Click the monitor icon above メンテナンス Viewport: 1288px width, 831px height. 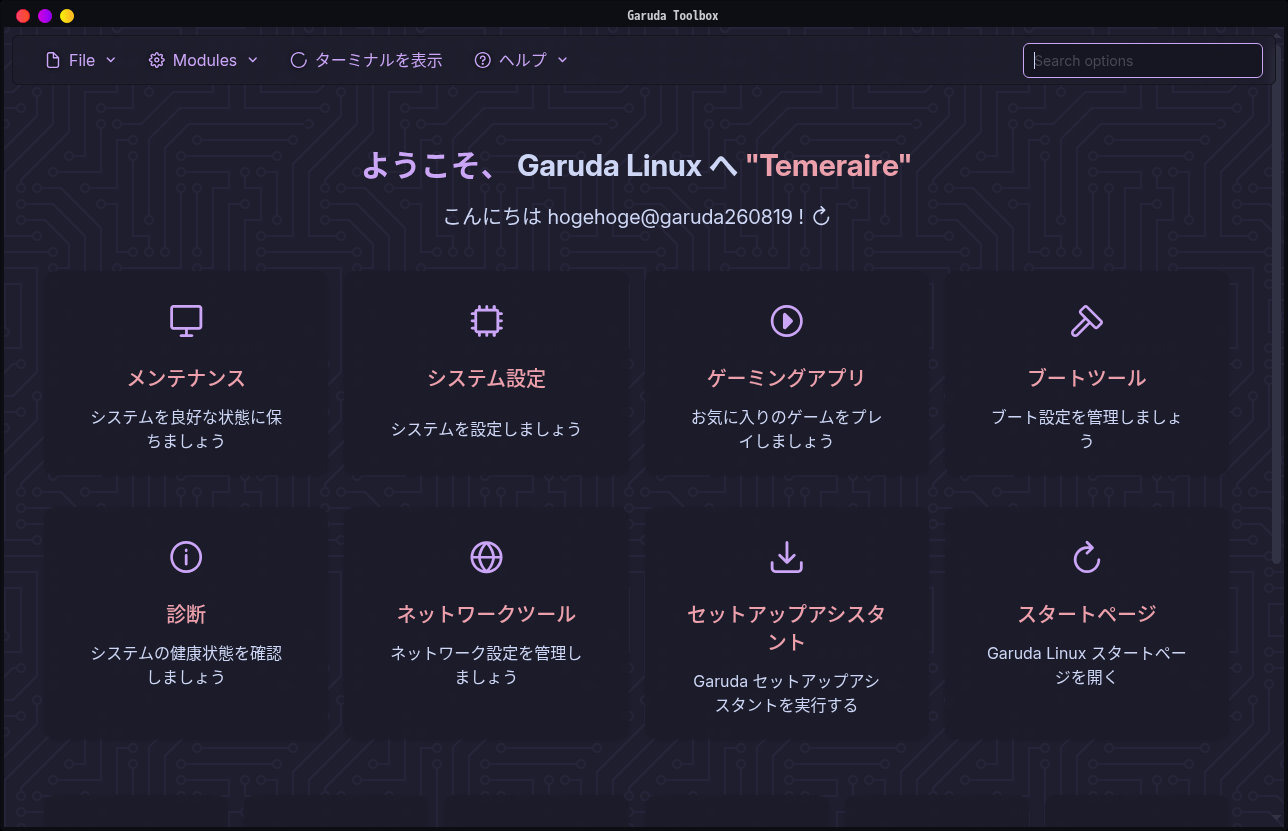click(186, 320)
